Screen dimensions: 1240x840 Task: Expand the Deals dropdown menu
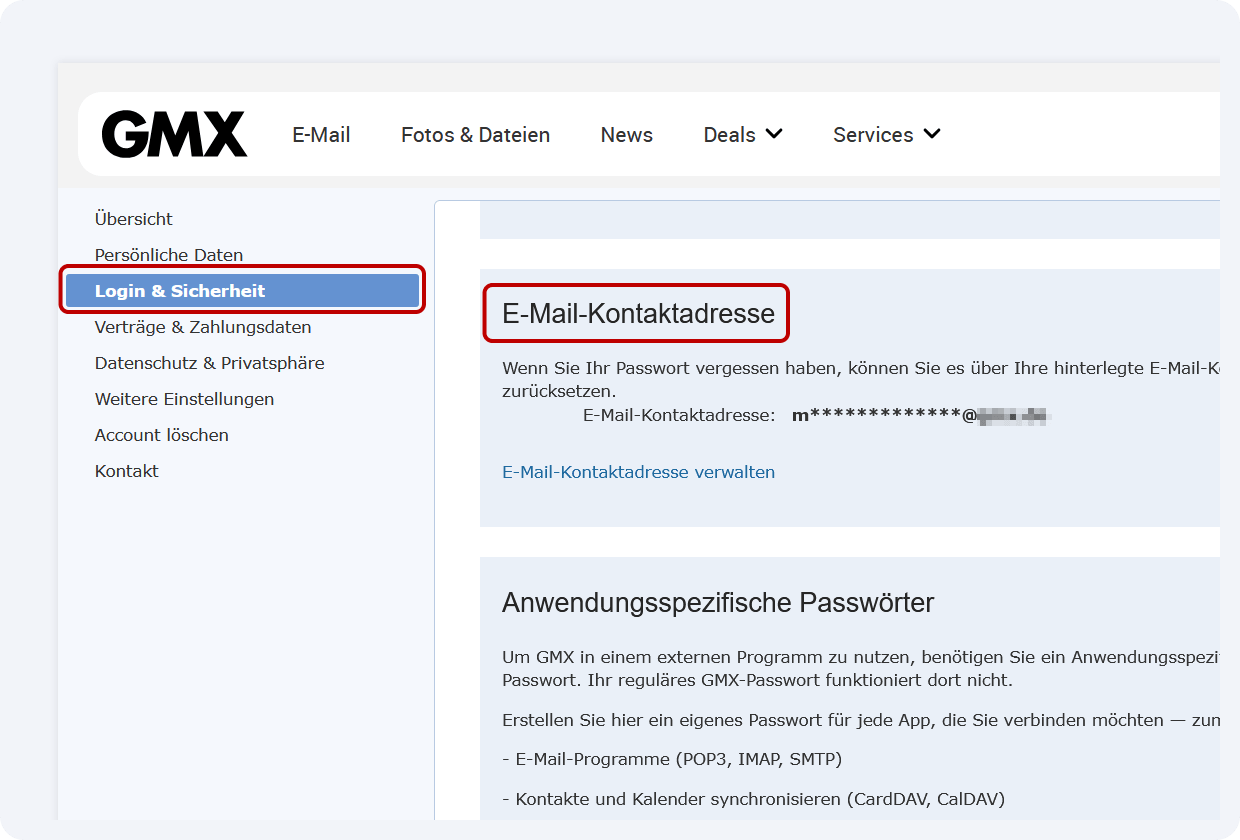743,135
